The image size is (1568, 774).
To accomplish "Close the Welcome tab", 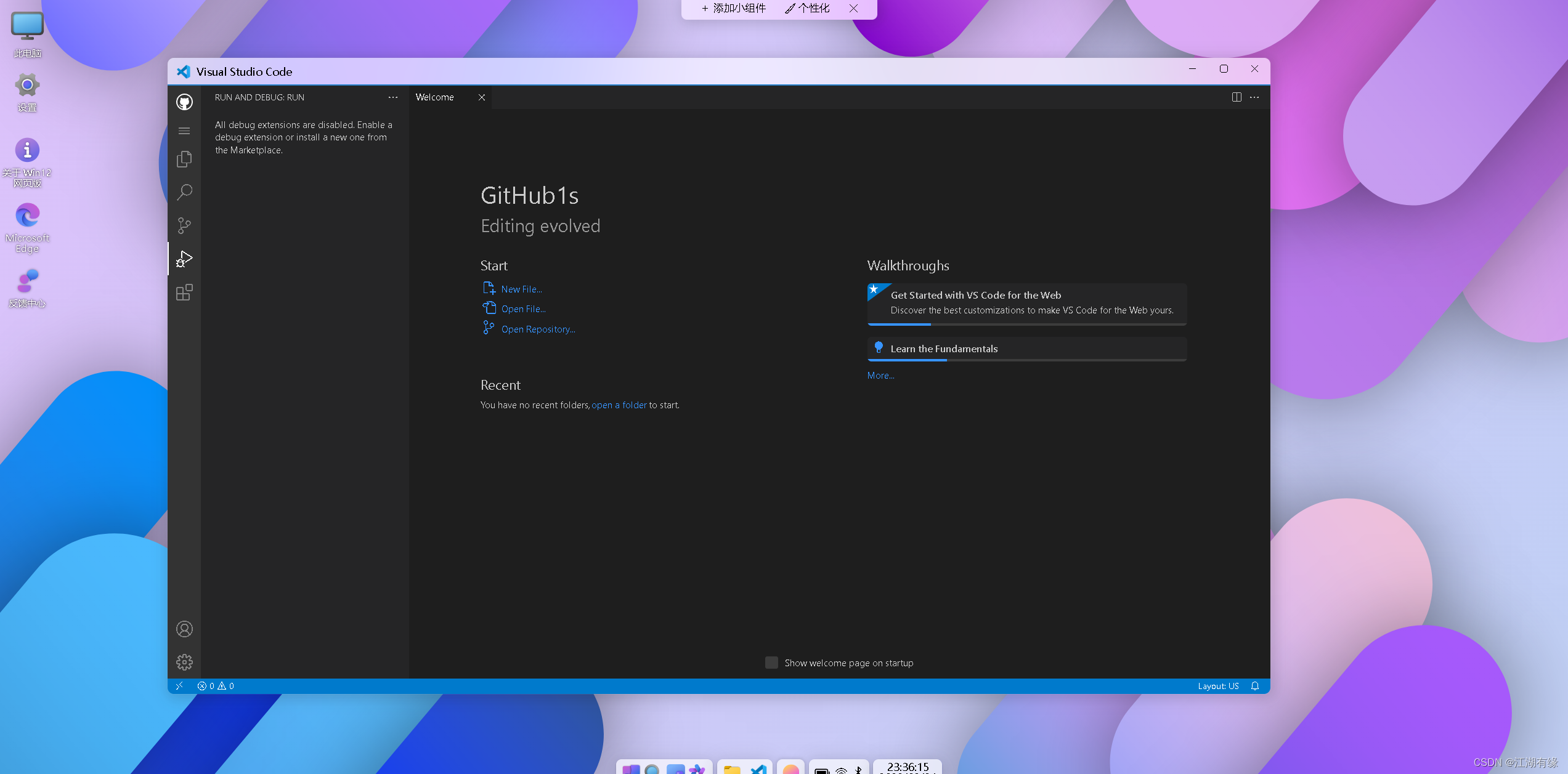I will (x=482, y=97).
